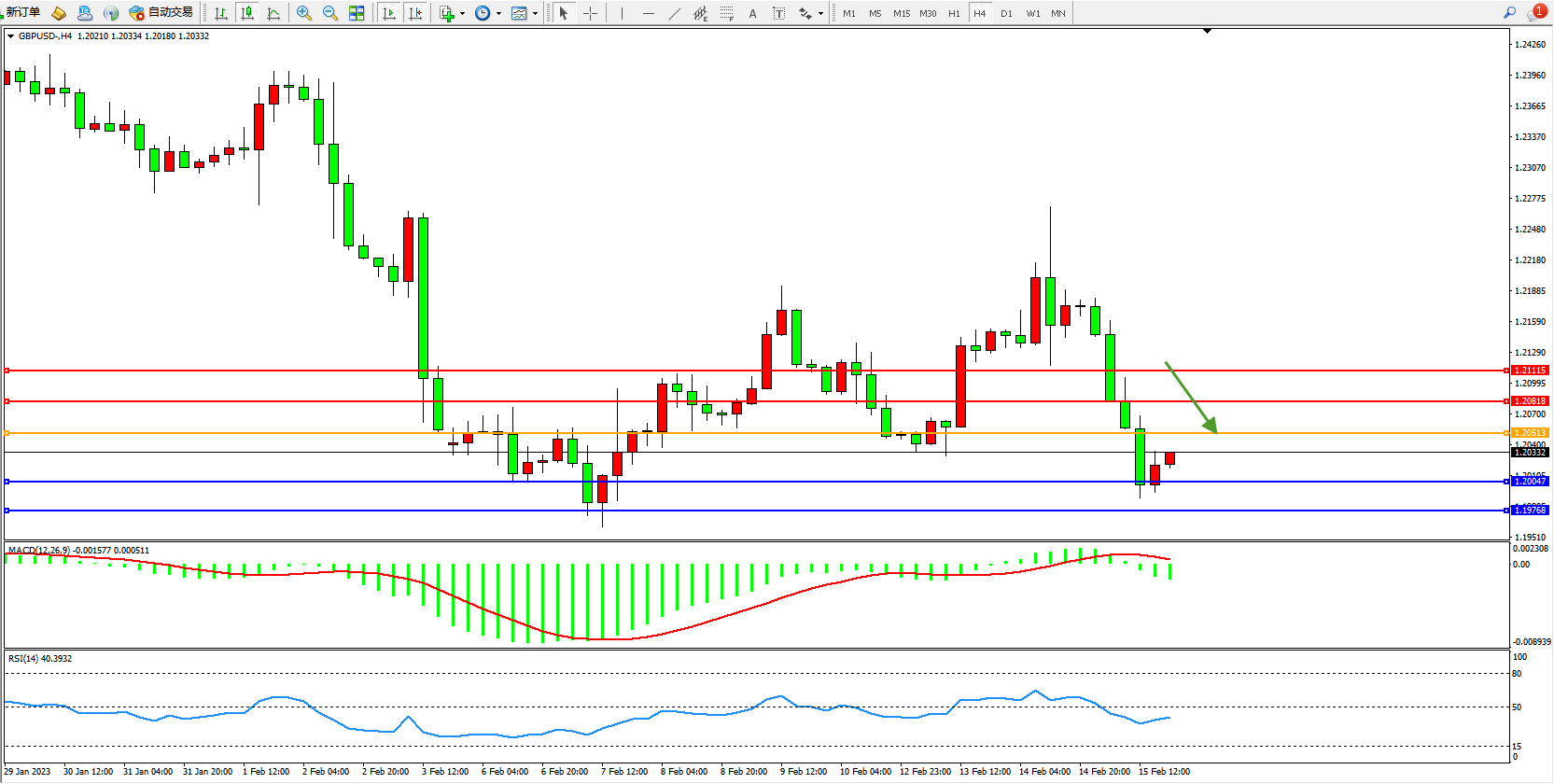Zoom out on the chart

pyautogui.click(x=330, y=13)
